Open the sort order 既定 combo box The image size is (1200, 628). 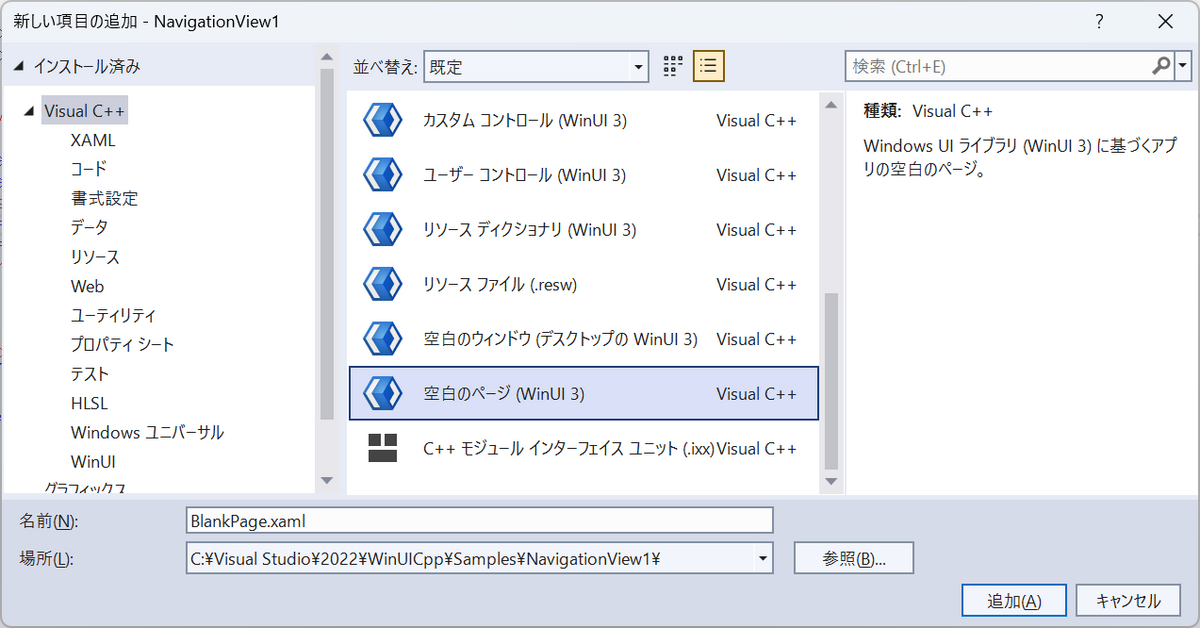[536, 67]
